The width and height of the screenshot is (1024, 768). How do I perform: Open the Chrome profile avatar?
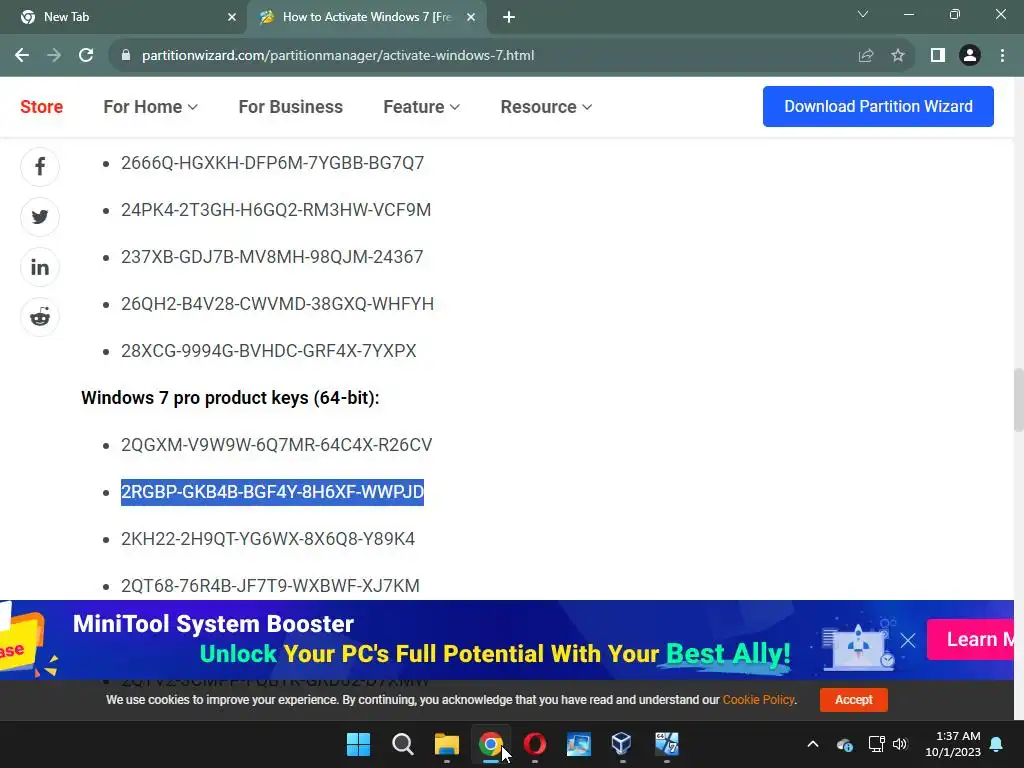click(970, 56)
